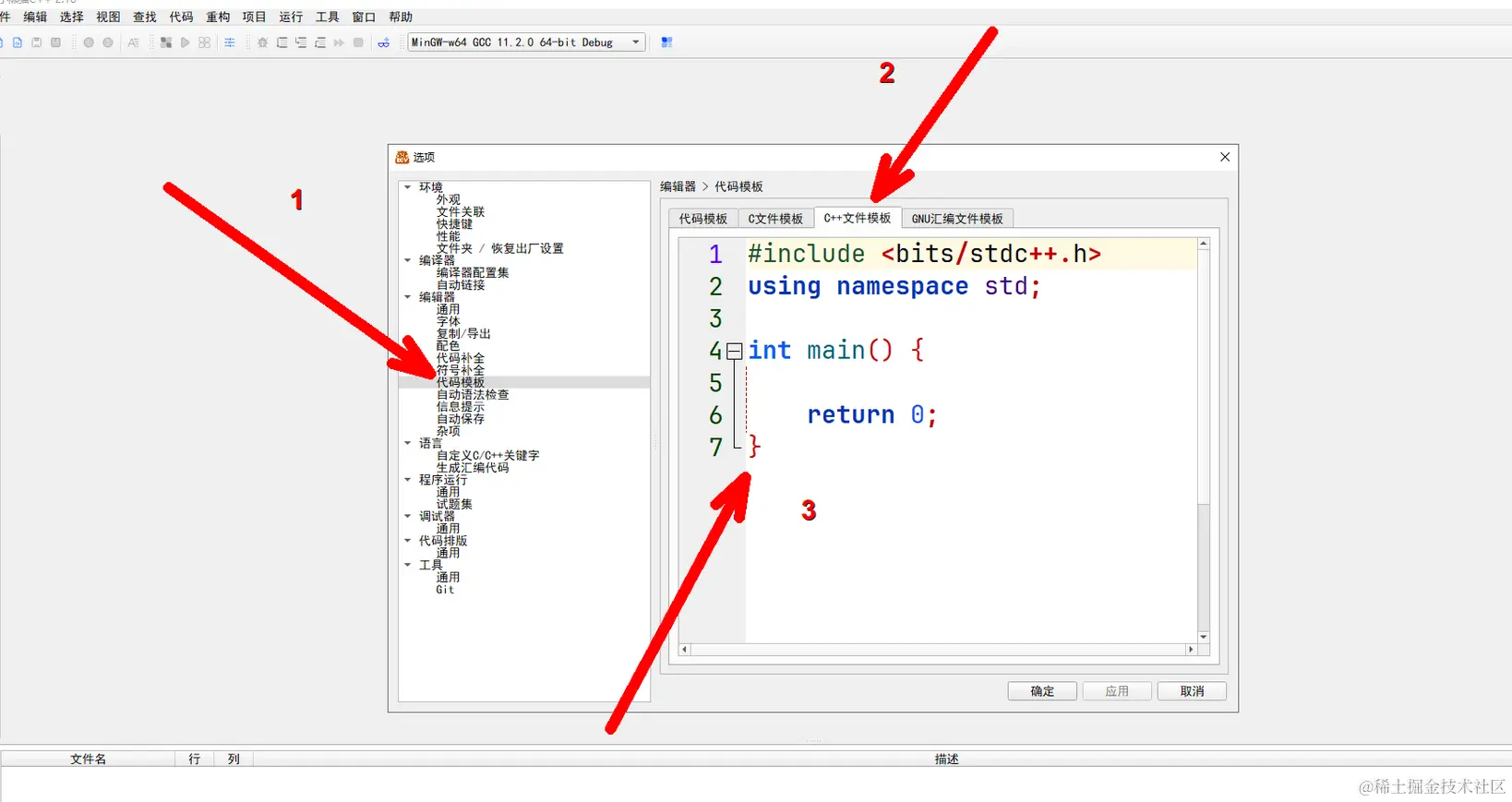Open the 视图 menu
Image resolution: width=1512 pixels, height=802 pixels.
108,17
